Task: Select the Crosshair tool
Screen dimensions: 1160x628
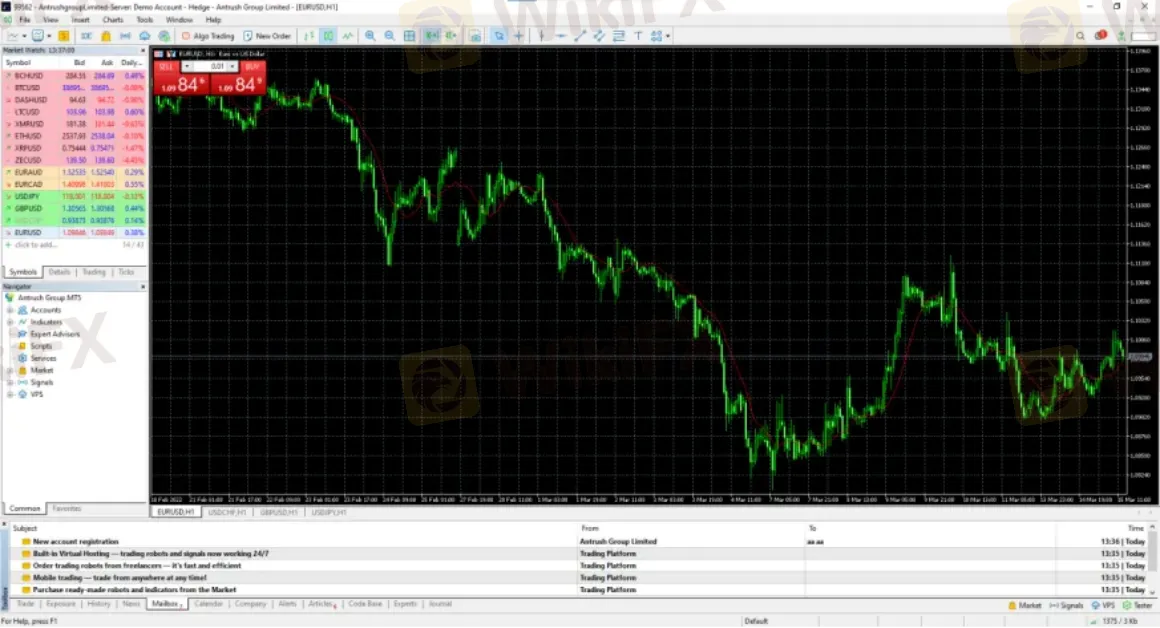Action: point(520,36)
